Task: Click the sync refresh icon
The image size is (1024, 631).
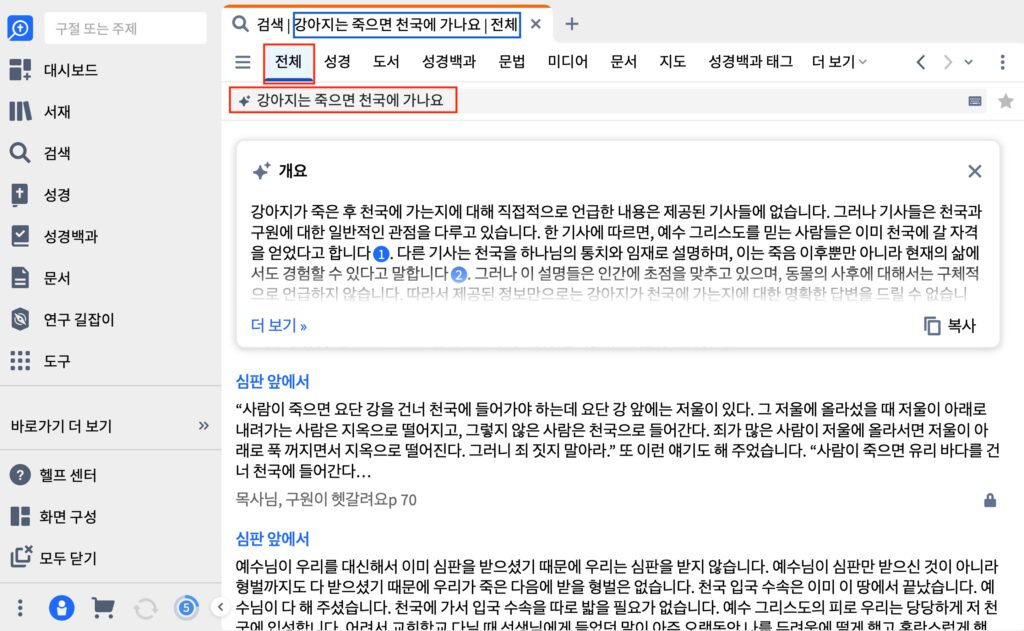Action: coord(146,609)
